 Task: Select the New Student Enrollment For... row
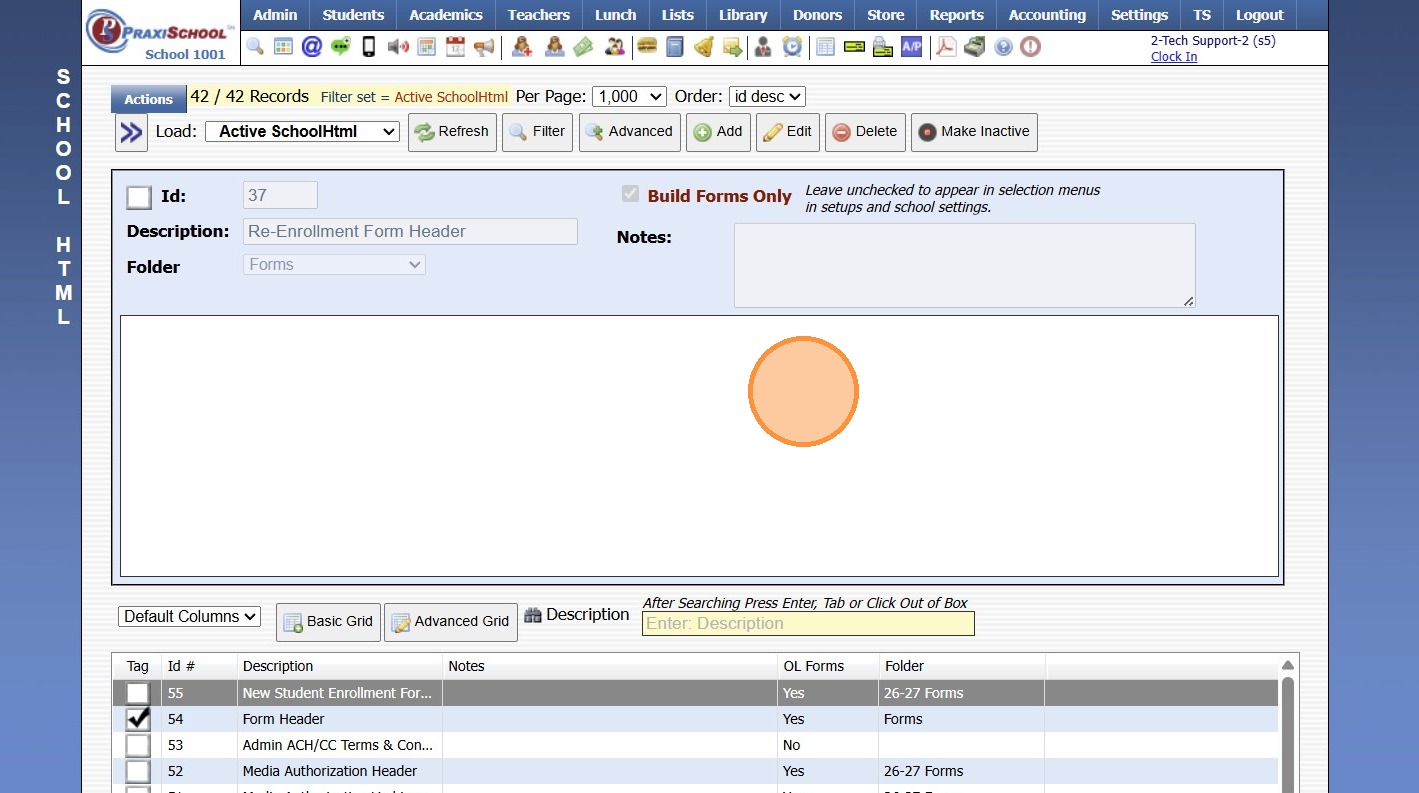tap(695, 693)
